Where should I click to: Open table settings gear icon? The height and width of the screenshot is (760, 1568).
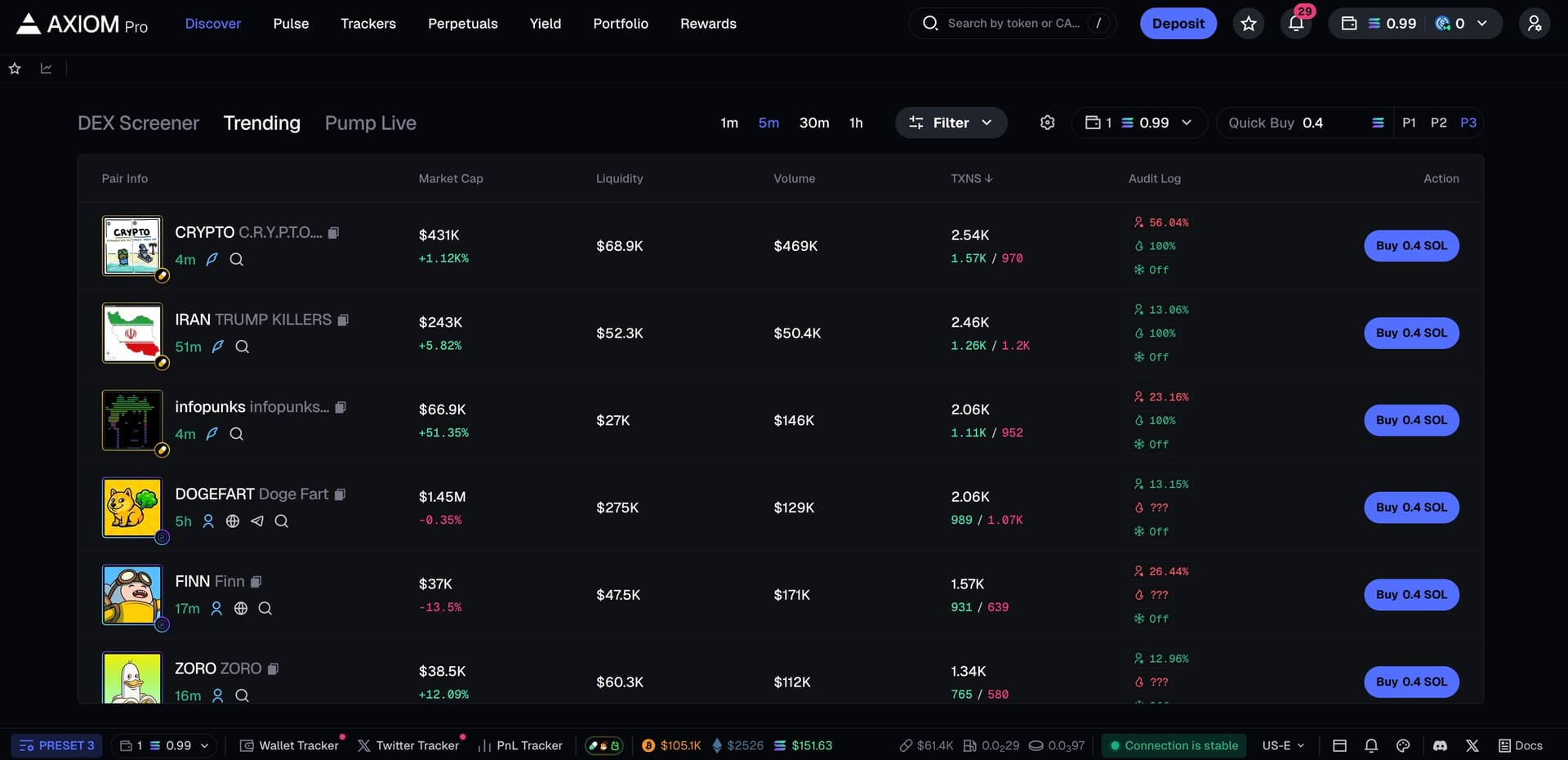(x=1048, y=123)
